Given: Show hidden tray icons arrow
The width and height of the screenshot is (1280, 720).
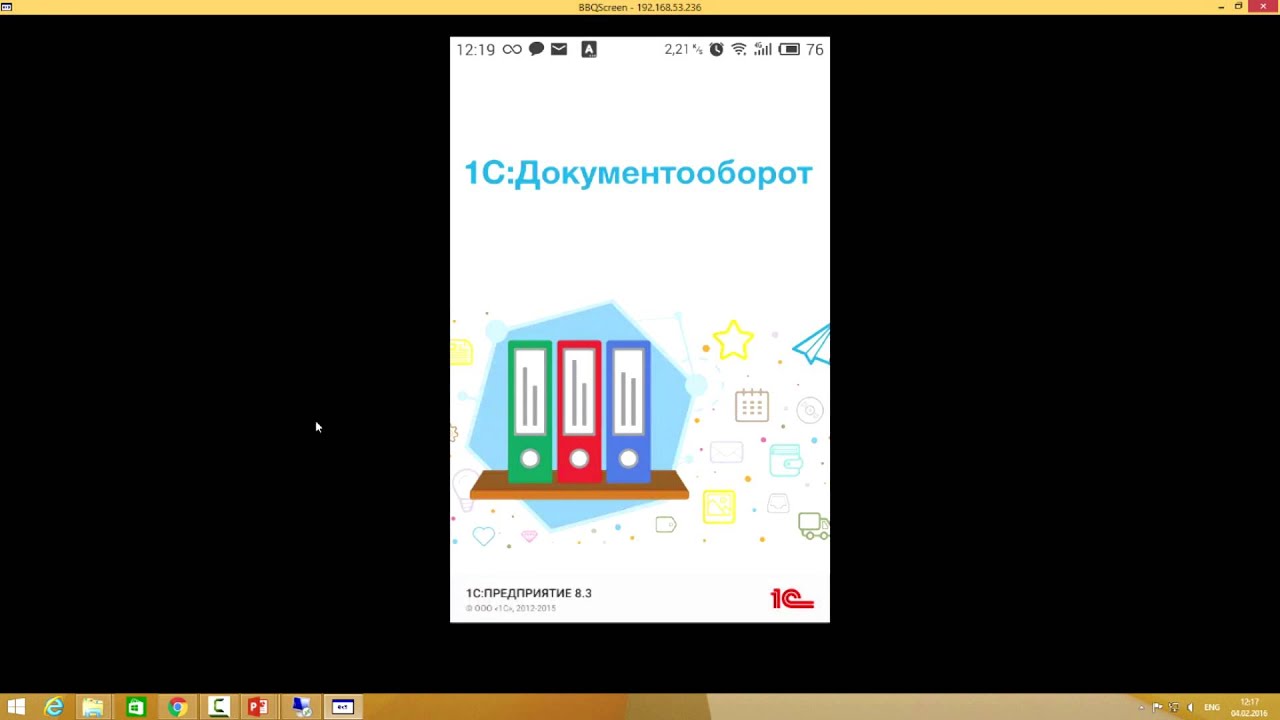Looking at the screenshot, I should (x=1142, y=708).
